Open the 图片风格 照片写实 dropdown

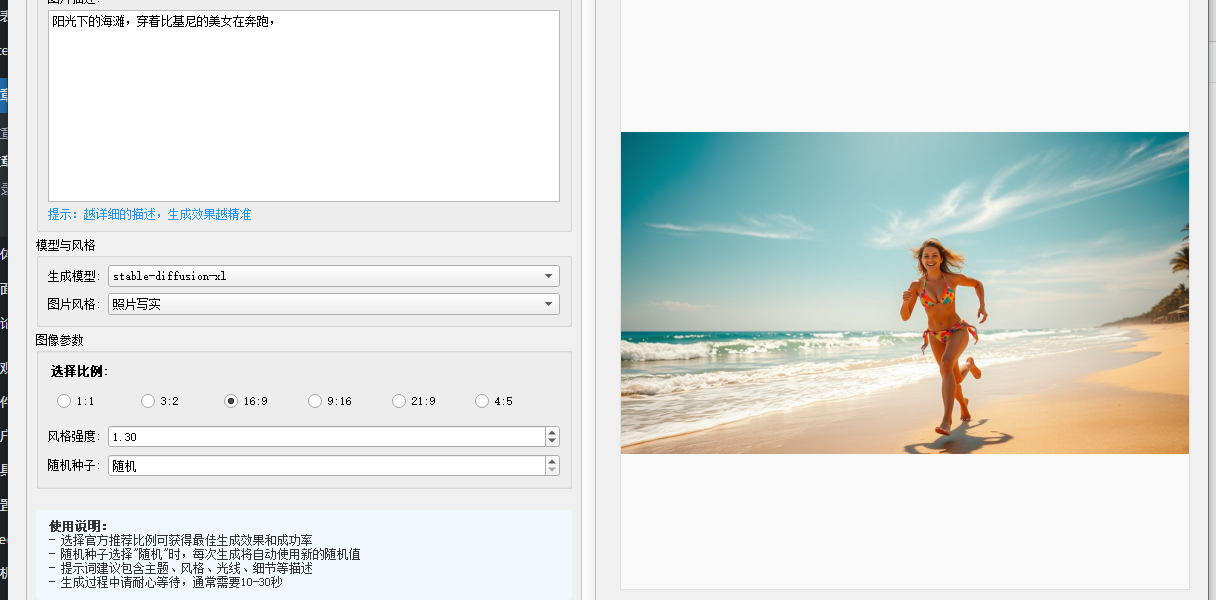(x=333, y=304)
